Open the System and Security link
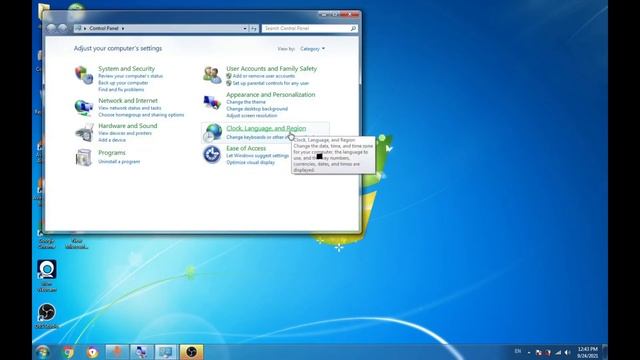The image size is (640, 360). pyautogui.click(x=127, y=69)
